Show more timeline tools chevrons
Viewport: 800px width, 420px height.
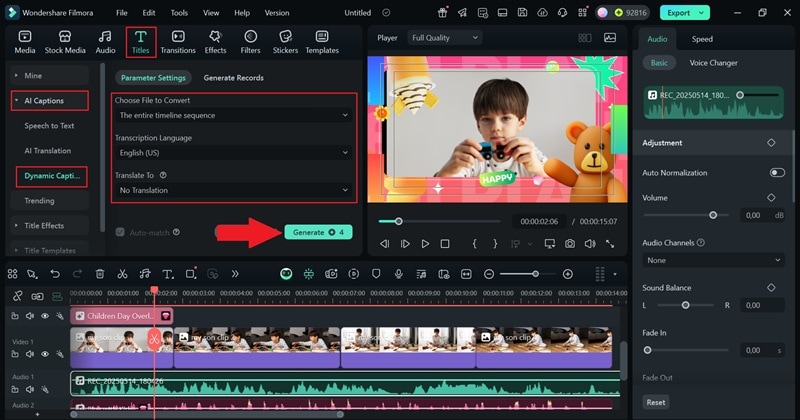pos(235,274)
